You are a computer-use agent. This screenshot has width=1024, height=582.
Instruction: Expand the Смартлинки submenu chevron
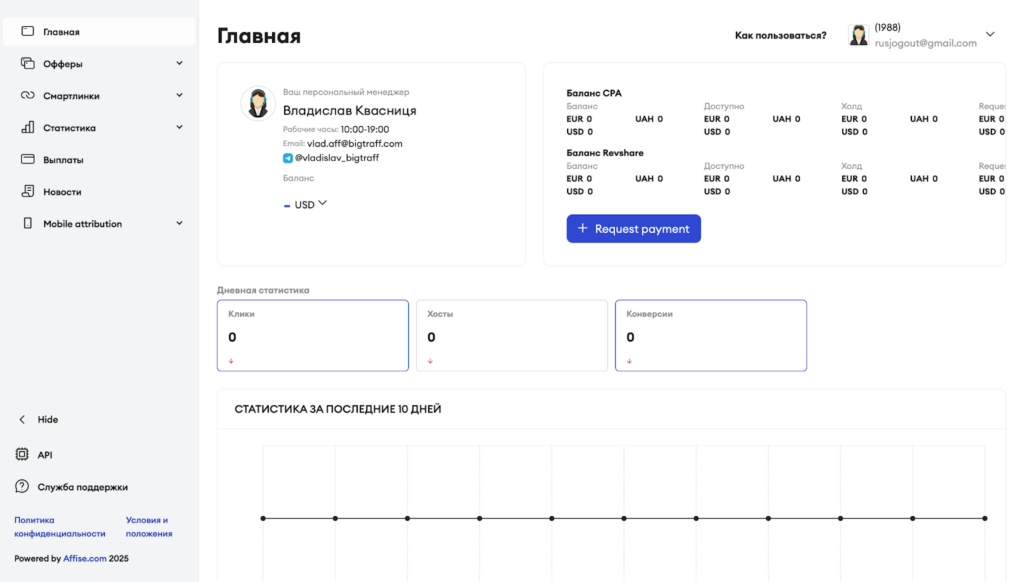(180, 95)
